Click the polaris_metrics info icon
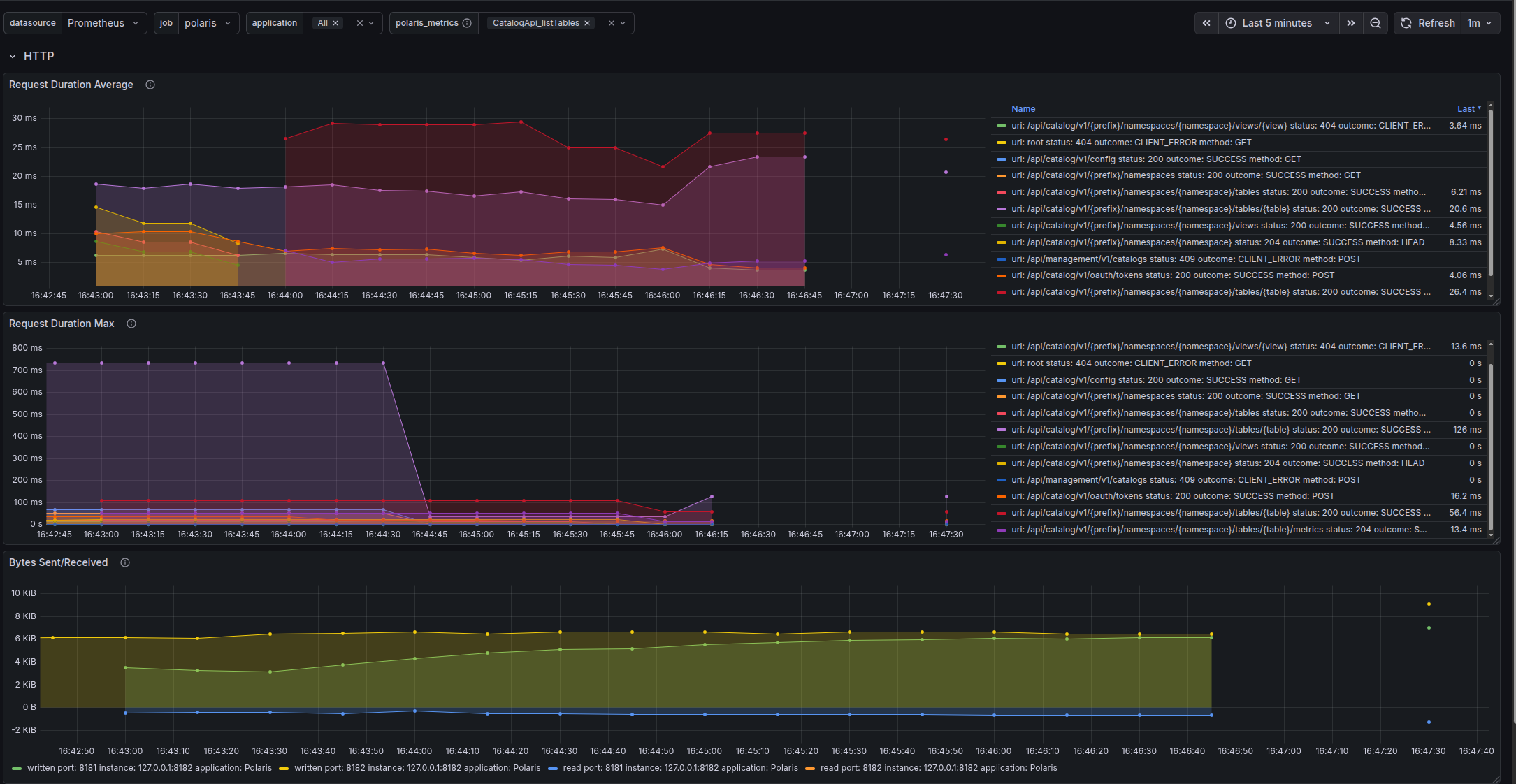Viewport: 1516px width, 784px height. (x=467, y=23)
